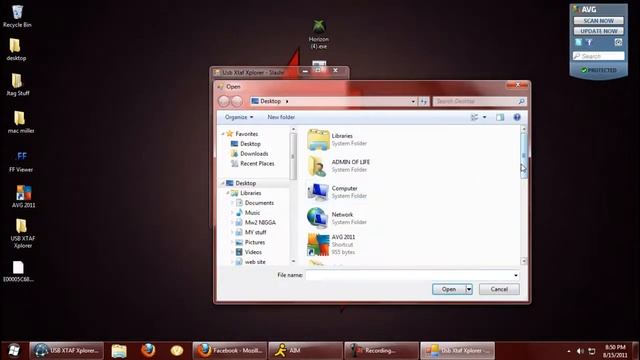640x360 pixels.
Task: Click the PROTECTED status in AVG gadget
Action: point(598,70)
